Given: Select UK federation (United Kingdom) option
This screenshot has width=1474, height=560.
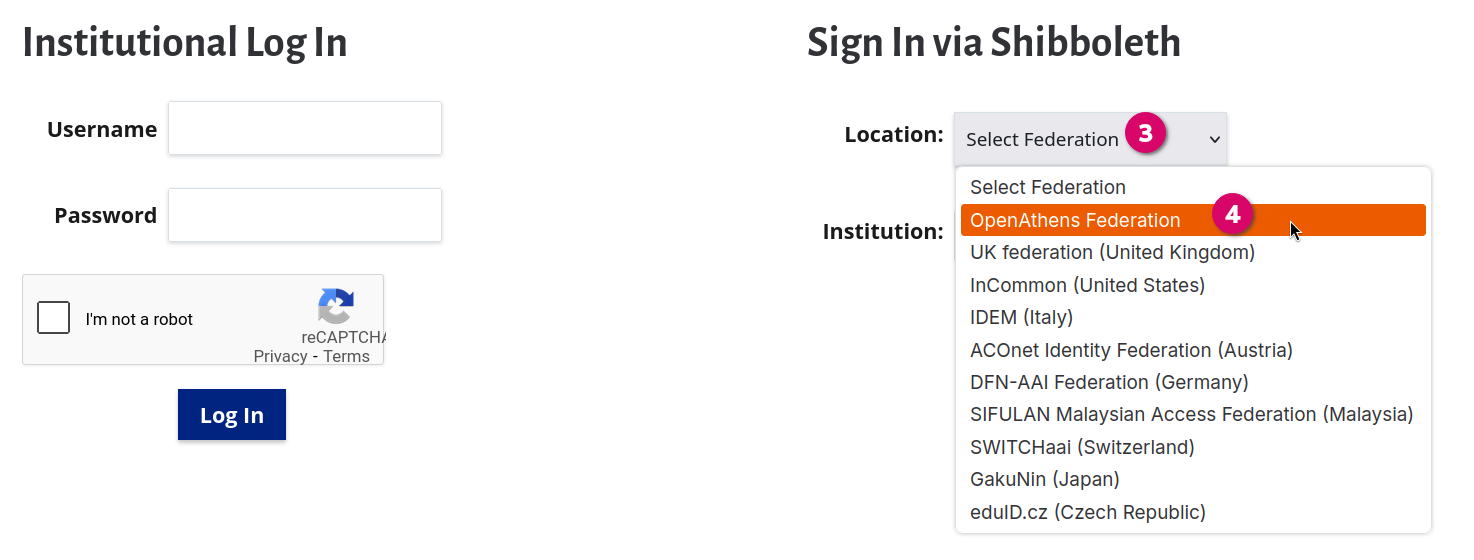Looking at the screenshot, I should click(1112, 252).
